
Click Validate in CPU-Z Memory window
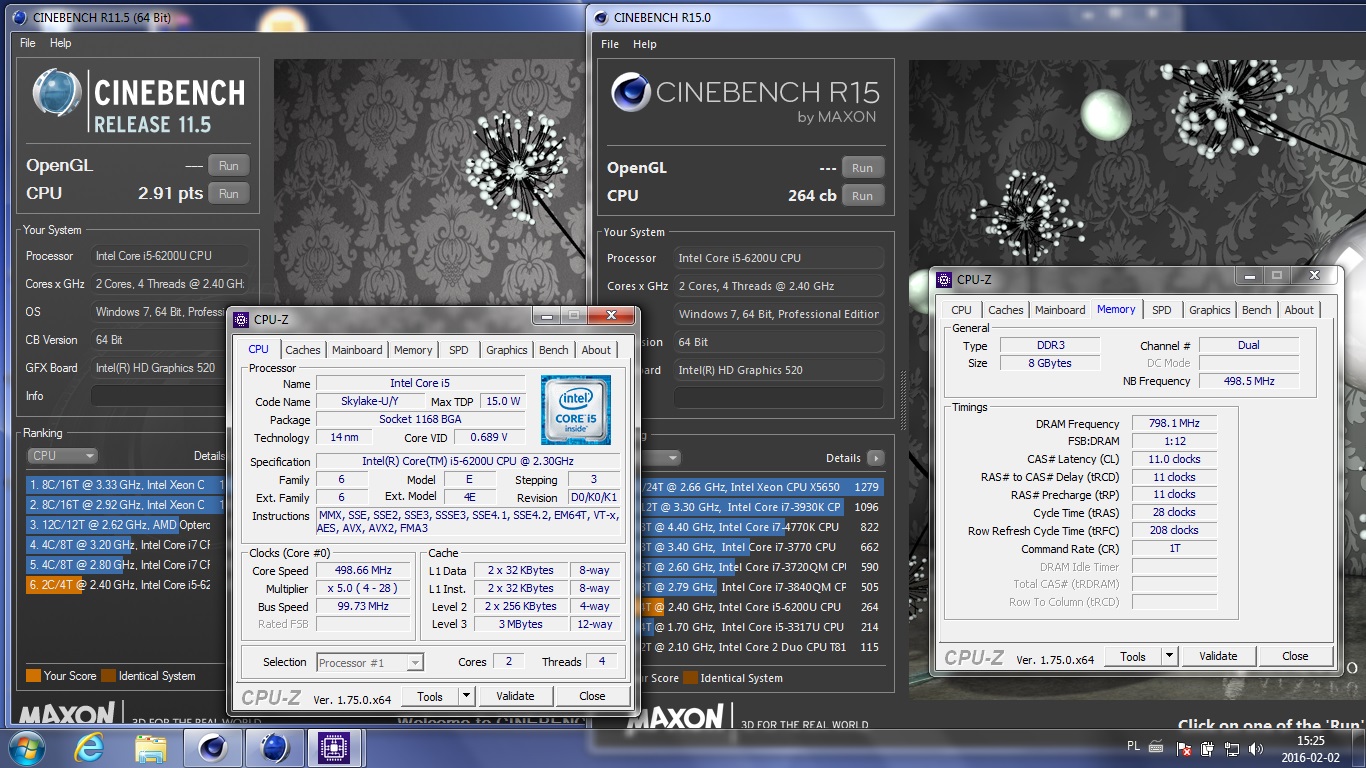pyautogui.click(x=1218, y=656)
